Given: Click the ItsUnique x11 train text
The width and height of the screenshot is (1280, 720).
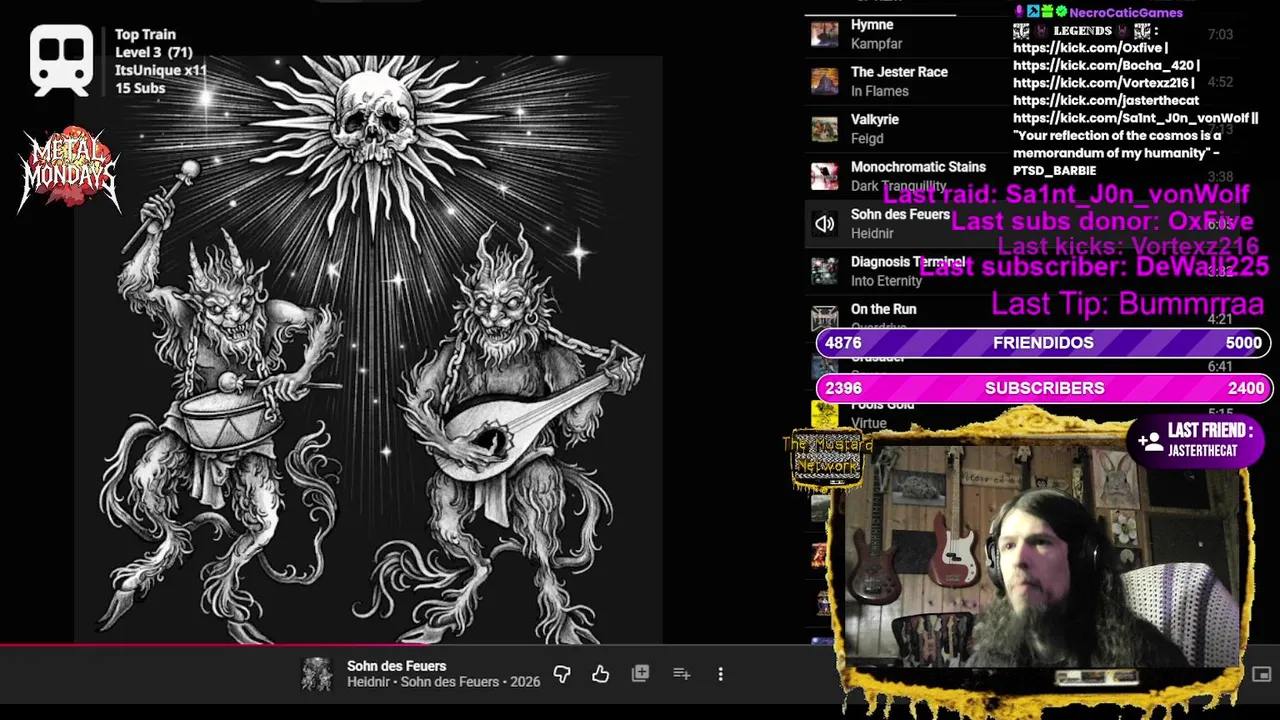Looking at the screenshot, I should pos(161,70).
